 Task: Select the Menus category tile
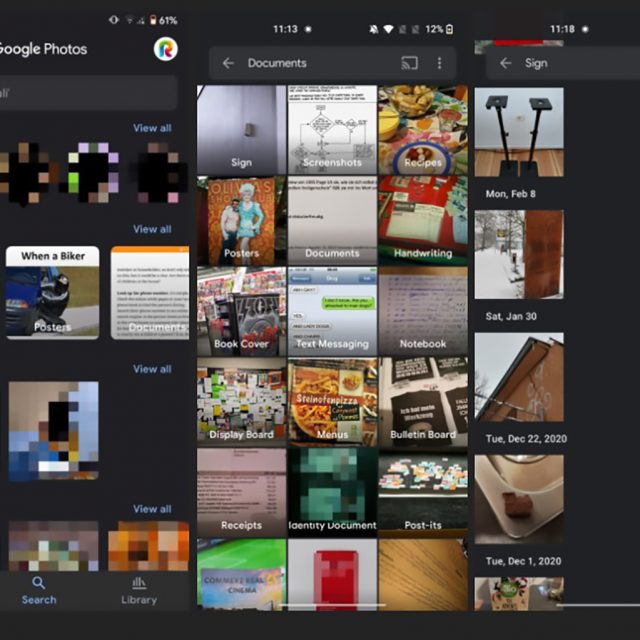332,402
